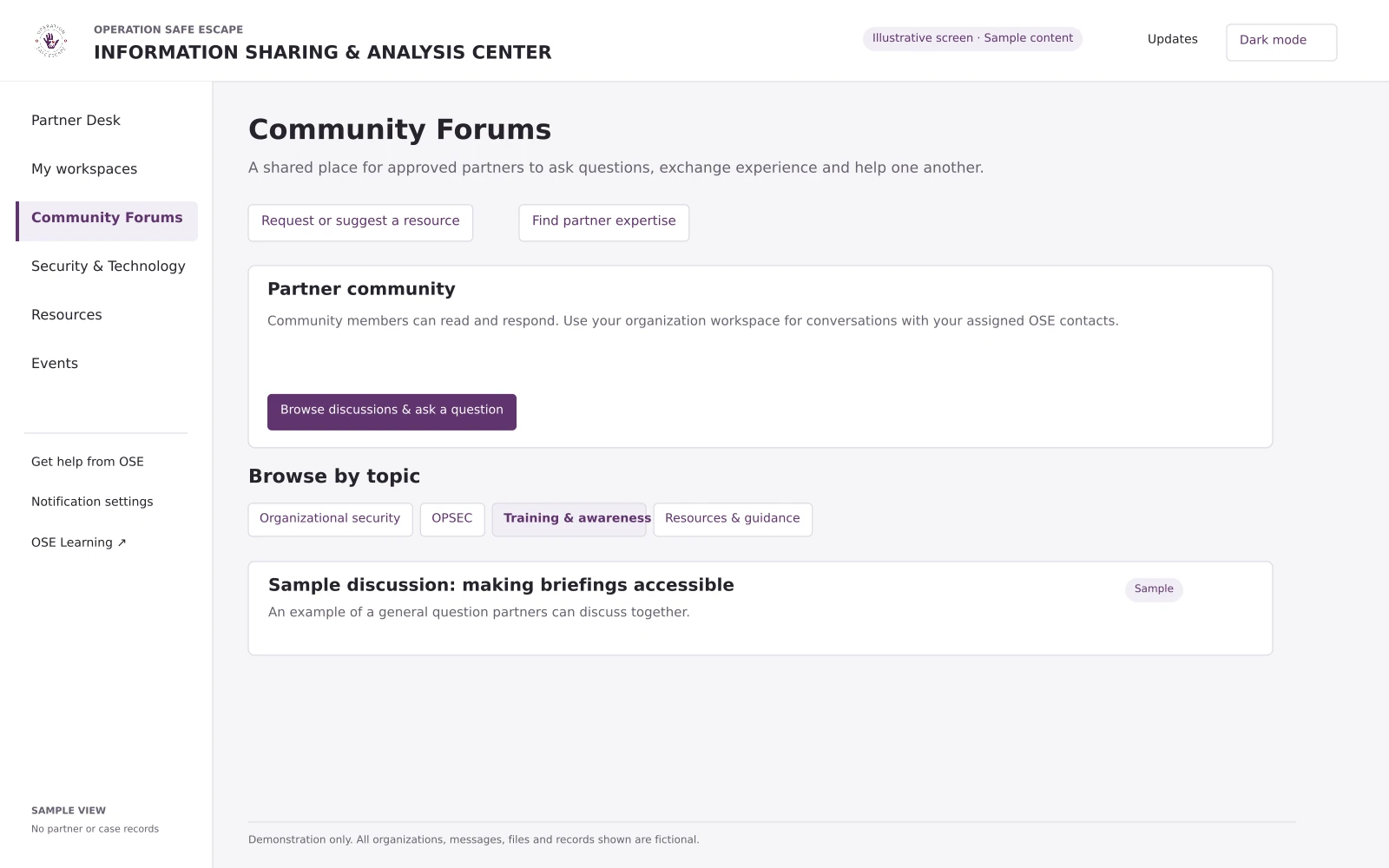Click Request or suggest a resource

pyautogui.click(x=360, y=222)
